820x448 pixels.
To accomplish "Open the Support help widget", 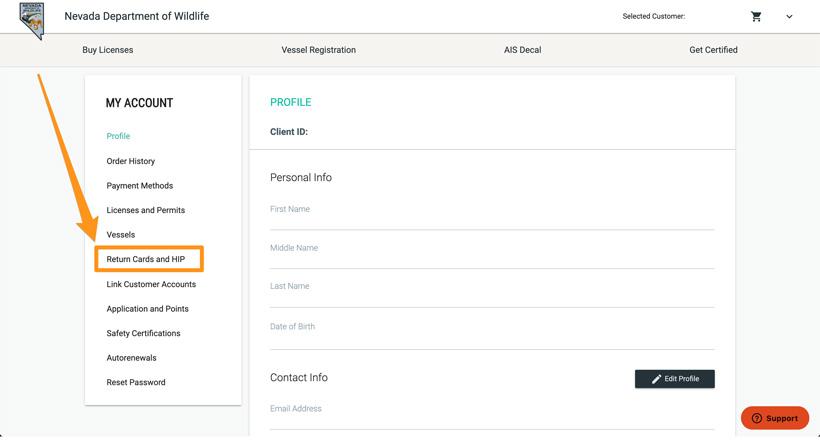I will (774, 418).
